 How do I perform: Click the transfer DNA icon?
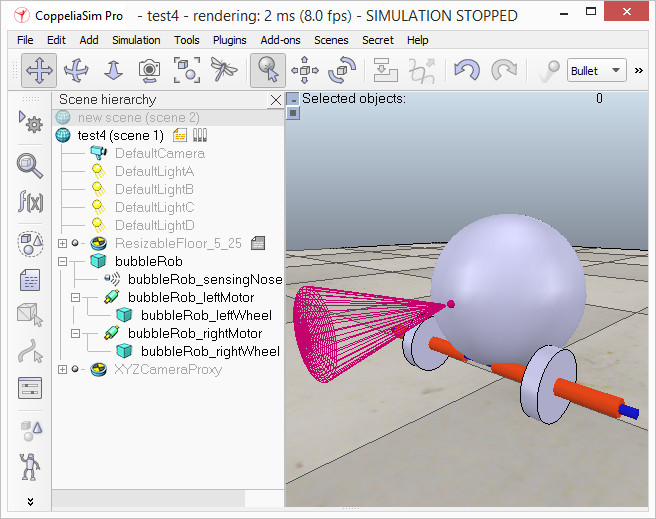click(x=422, y=70)
